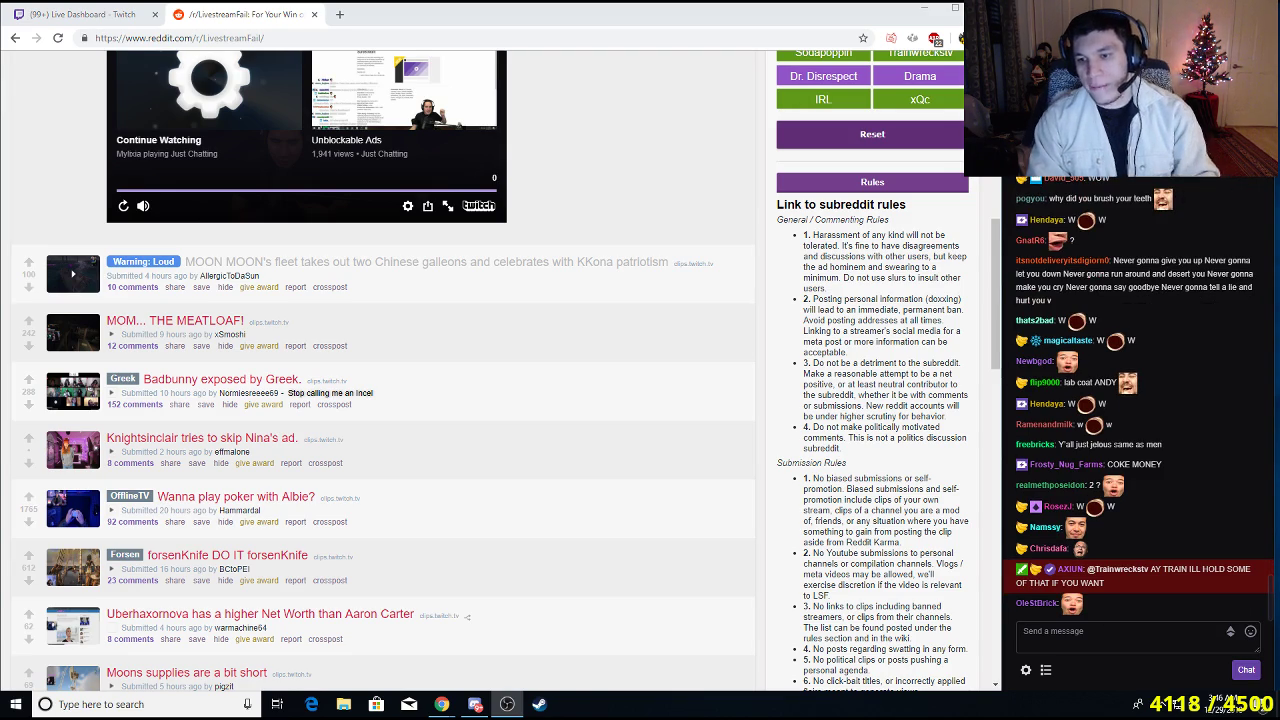Image resolution: width=1280 pixels, height=720 pixels.
Task: Downvote the Wanna play poker with Albie post
Action: point(29,521)
